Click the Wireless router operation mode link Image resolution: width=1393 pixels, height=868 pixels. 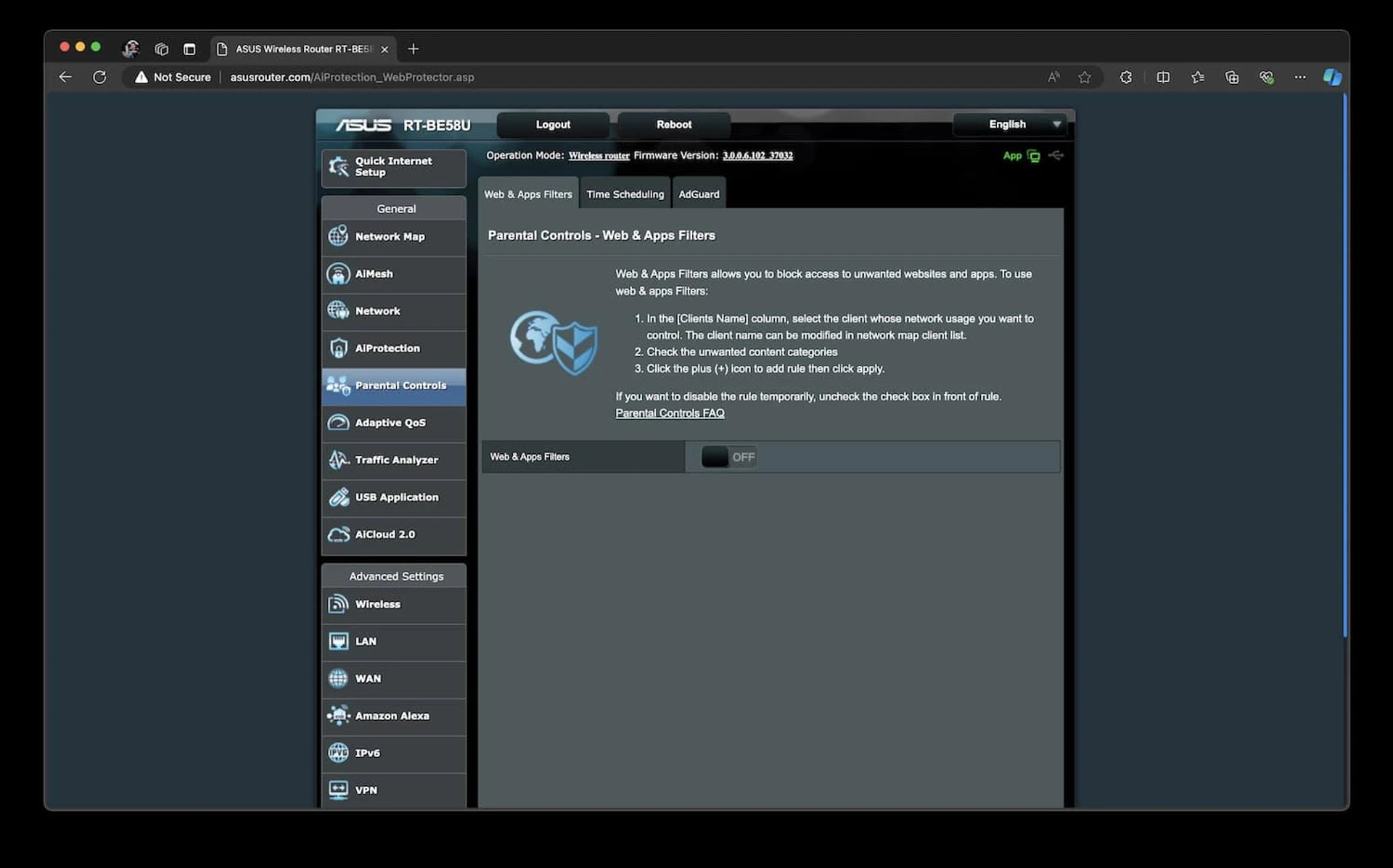599,156
